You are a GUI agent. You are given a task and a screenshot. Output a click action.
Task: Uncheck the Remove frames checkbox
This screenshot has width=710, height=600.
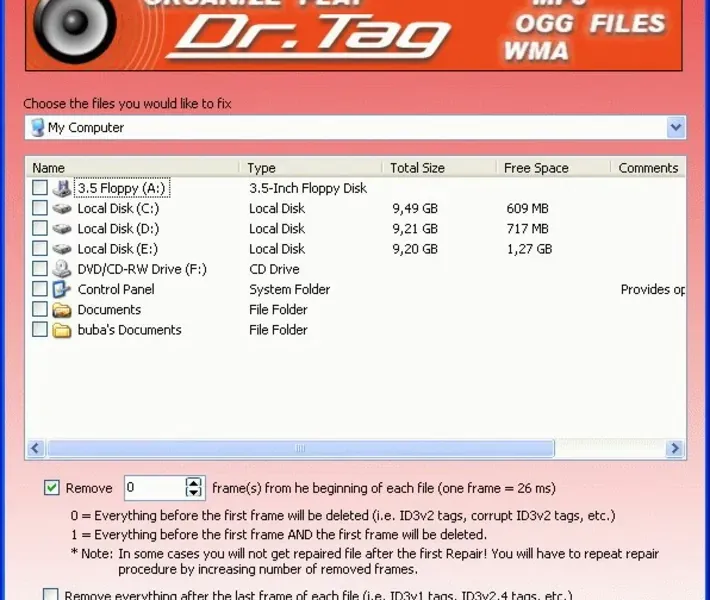tap(52, 488)
